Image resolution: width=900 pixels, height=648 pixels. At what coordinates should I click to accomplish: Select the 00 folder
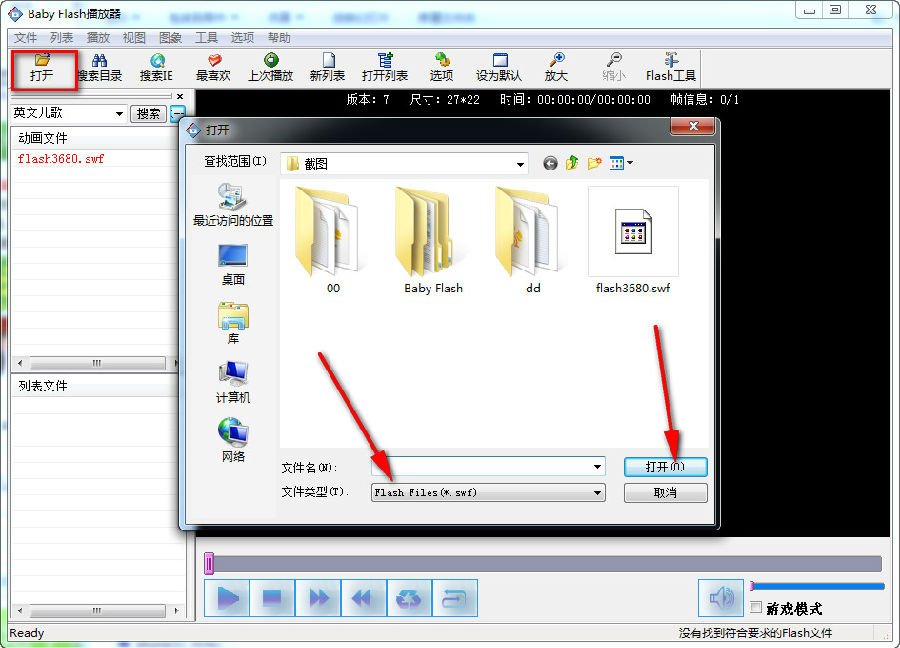pyautogui.click(x=333, y=240)
